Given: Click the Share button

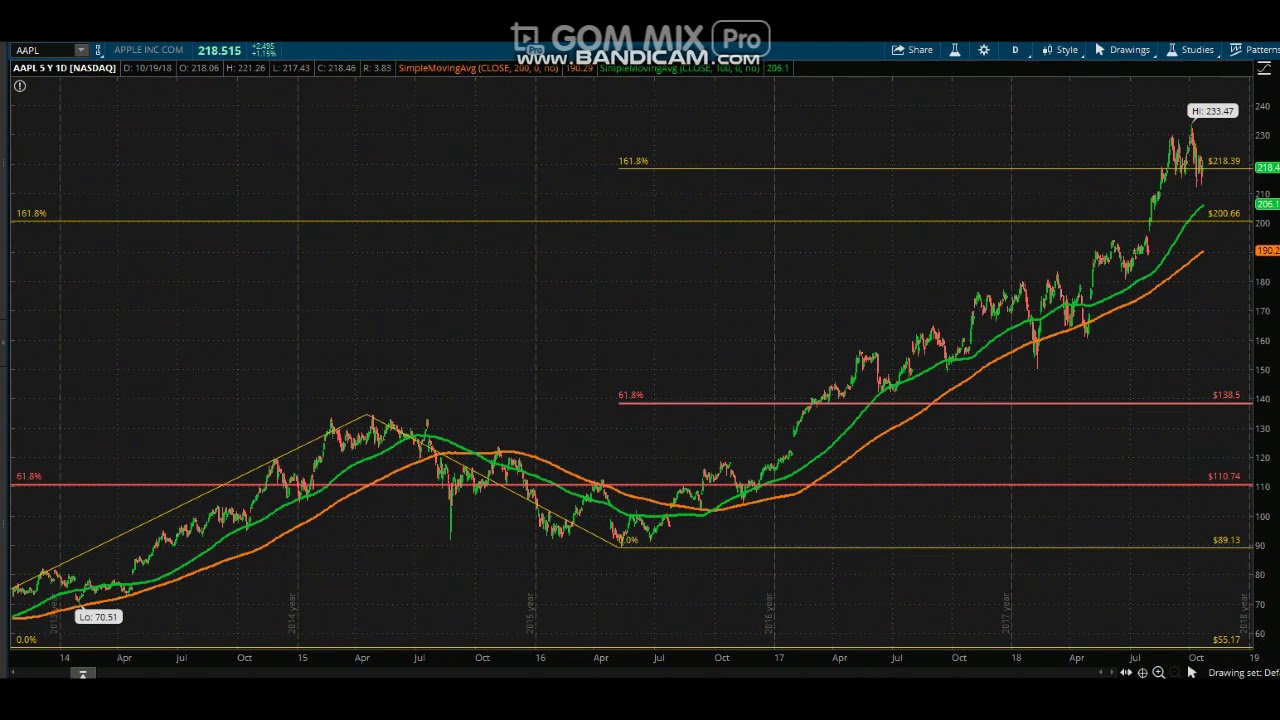Looking at the screenshot, I should coord(912,50).
